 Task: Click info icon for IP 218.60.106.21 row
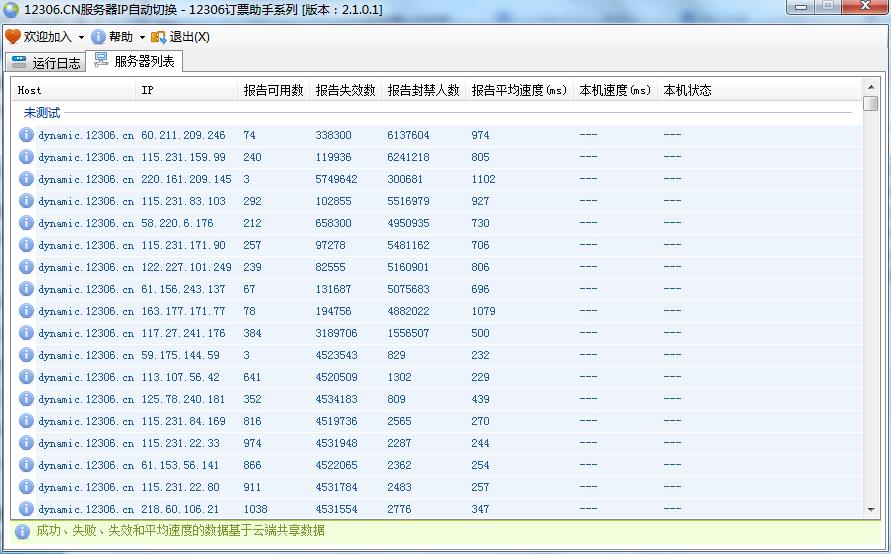tap(27, 509)
